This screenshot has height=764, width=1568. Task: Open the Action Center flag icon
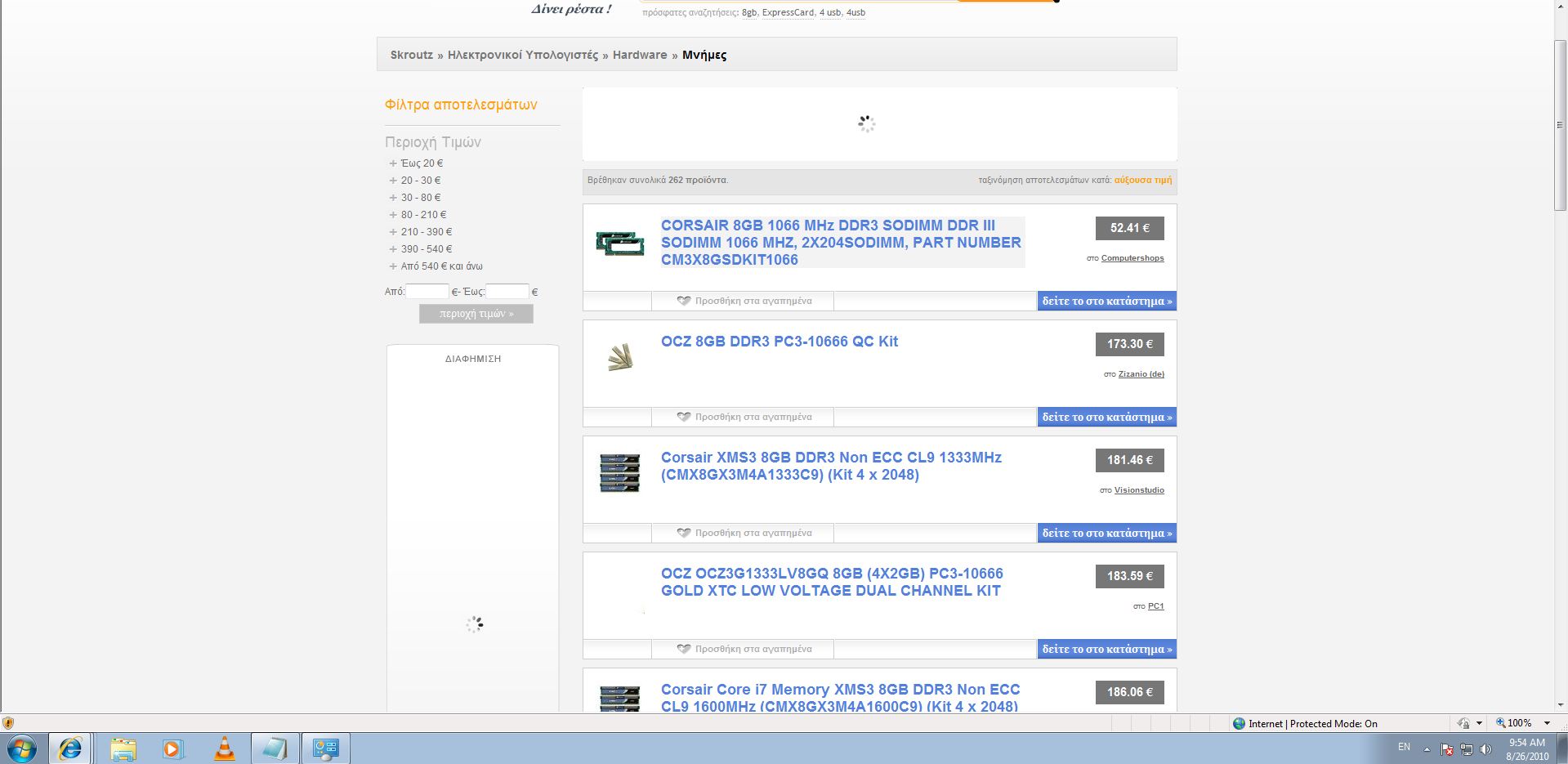(1446, 748)
